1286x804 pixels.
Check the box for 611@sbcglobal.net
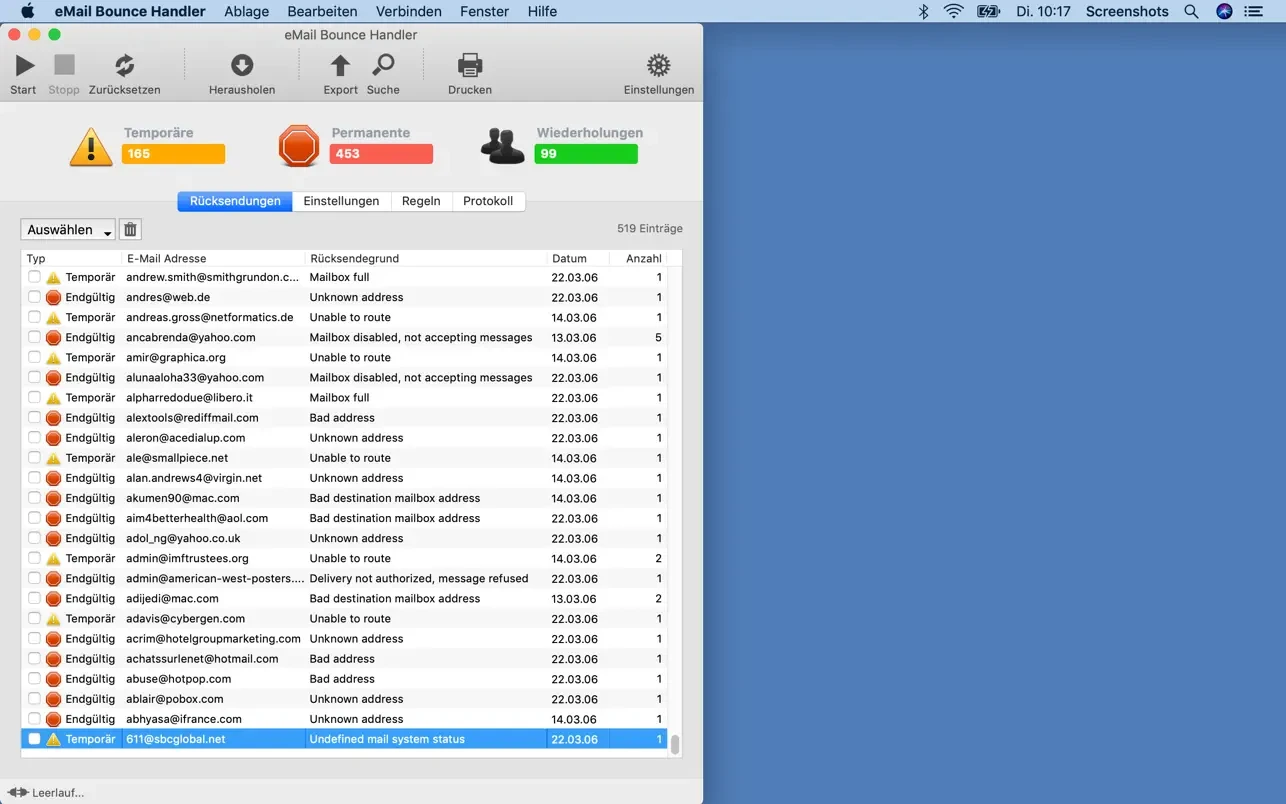(x=34, y=739)
